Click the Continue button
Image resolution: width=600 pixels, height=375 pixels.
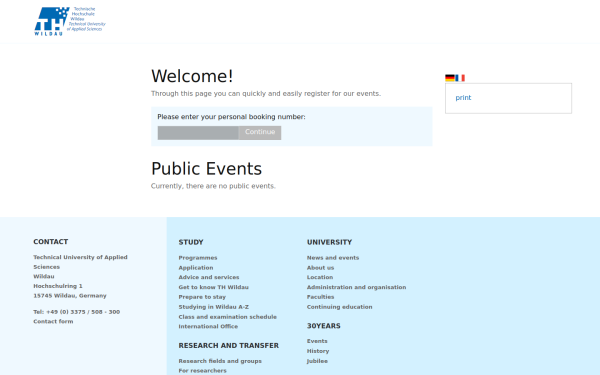[260, 133]
